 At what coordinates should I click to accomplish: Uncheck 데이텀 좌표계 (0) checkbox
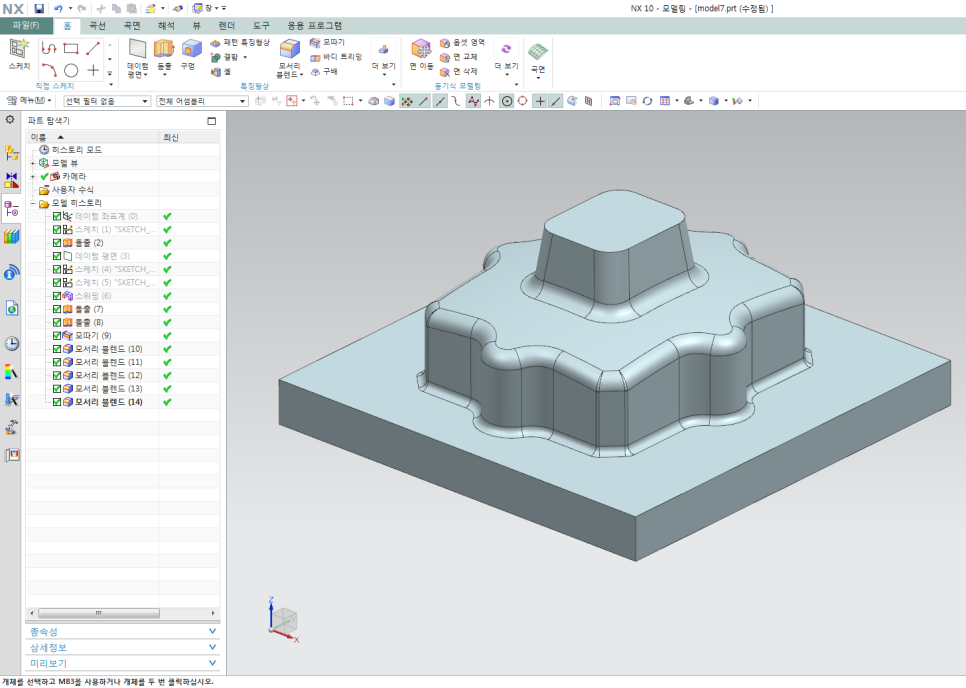pos(57,216)
